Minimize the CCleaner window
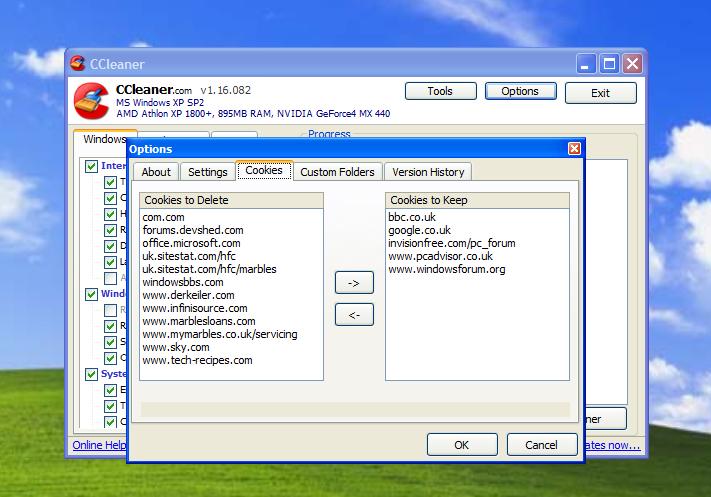Screen dimensions: 711x497 click(x=585, y=64)
